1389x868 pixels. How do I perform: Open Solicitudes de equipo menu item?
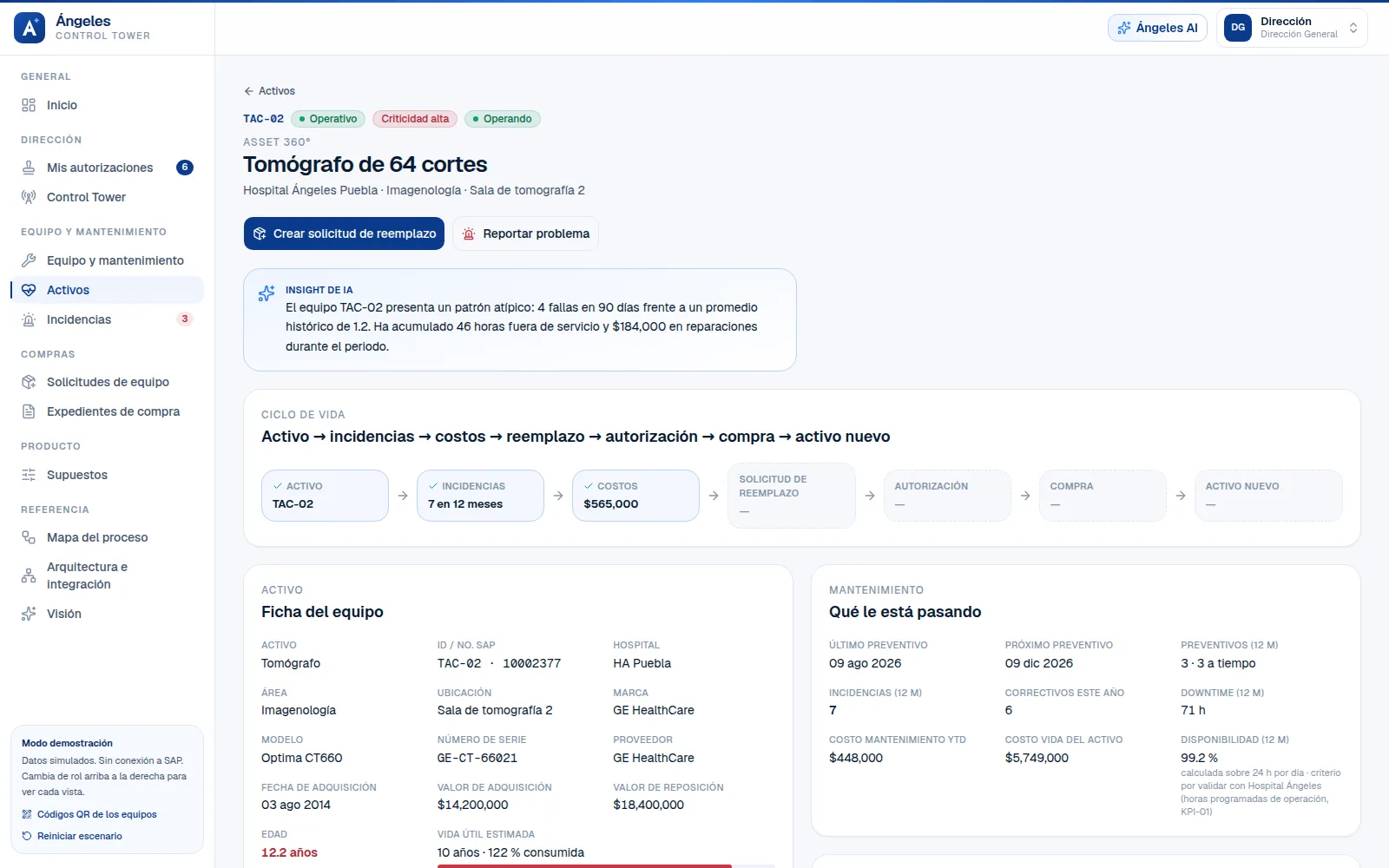tap(107, 382)
